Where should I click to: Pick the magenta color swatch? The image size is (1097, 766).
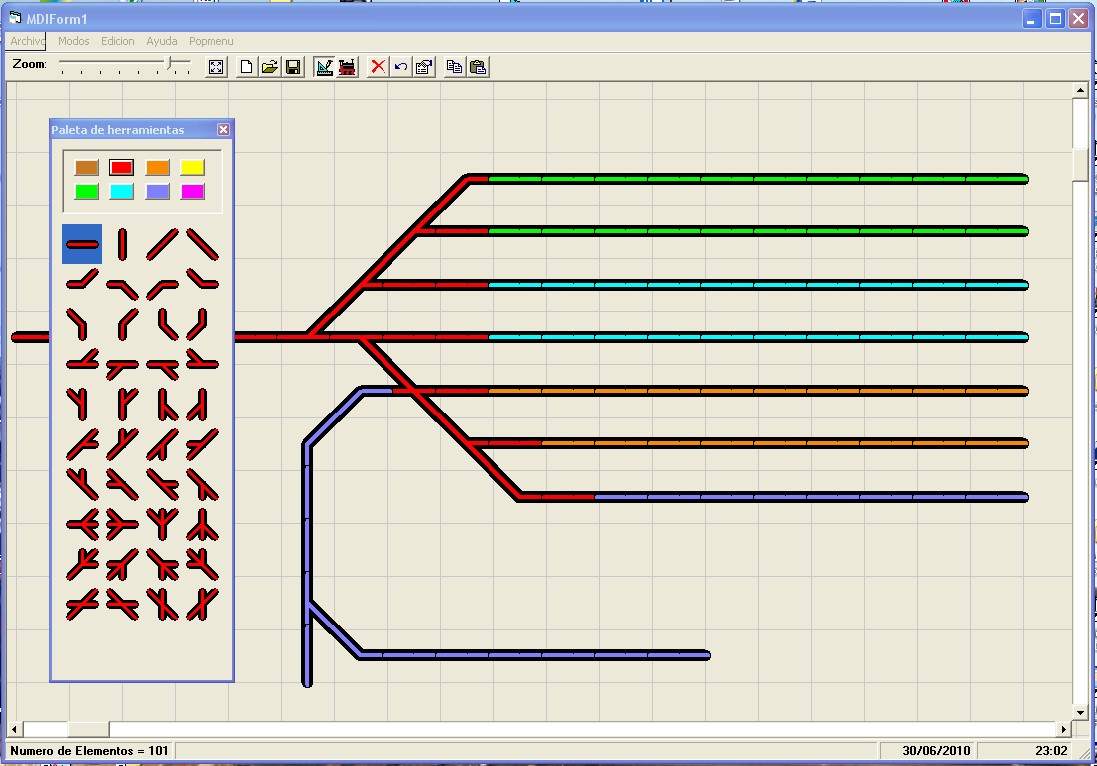(192, 192)
